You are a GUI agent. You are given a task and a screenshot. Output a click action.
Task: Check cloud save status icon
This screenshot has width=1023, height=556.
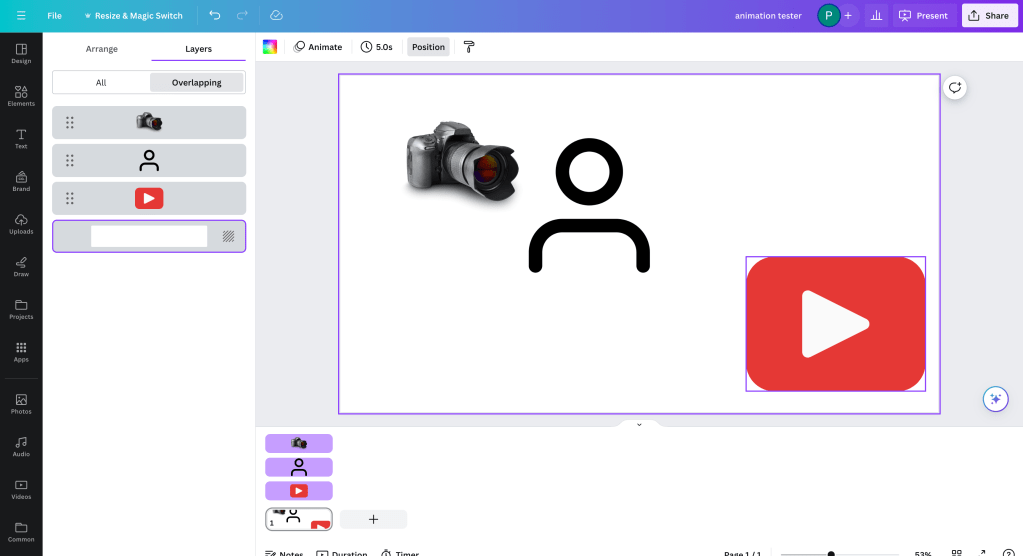coord(276,16)
